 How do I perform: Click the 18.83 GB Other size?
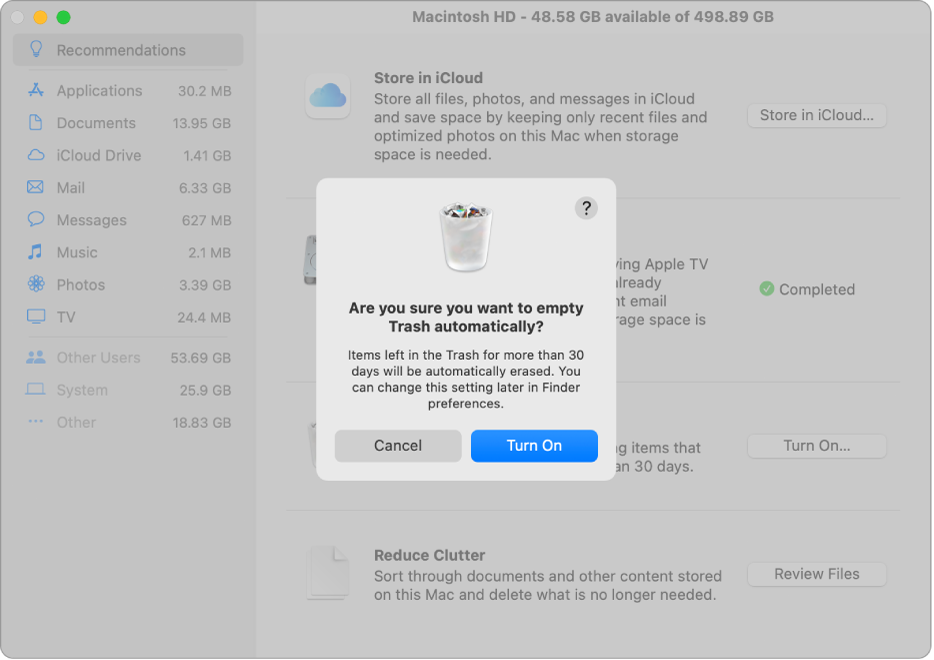pos(201,423)
